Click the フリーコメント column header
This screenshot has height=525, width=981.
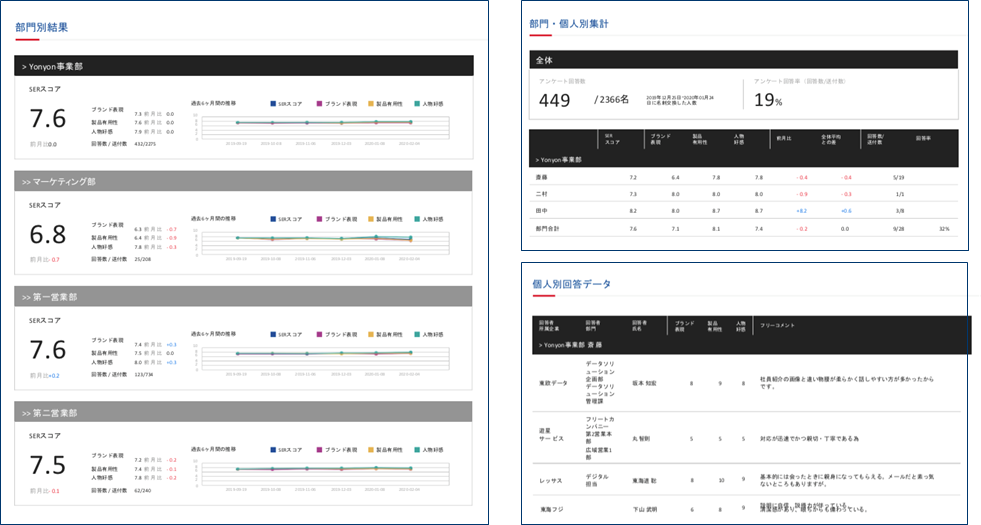(777, 325)
